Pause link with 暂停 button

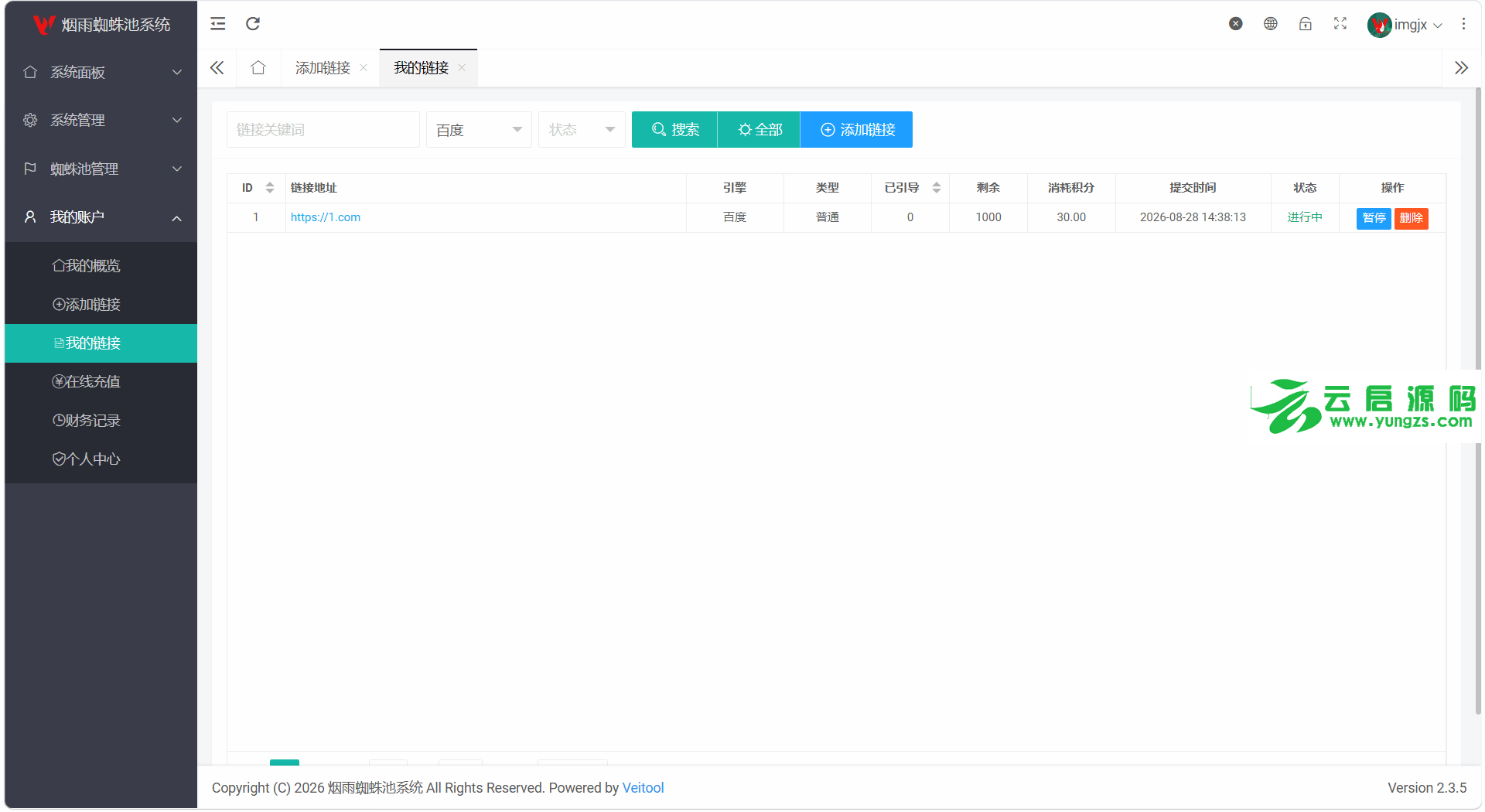tap(1374, 218)
